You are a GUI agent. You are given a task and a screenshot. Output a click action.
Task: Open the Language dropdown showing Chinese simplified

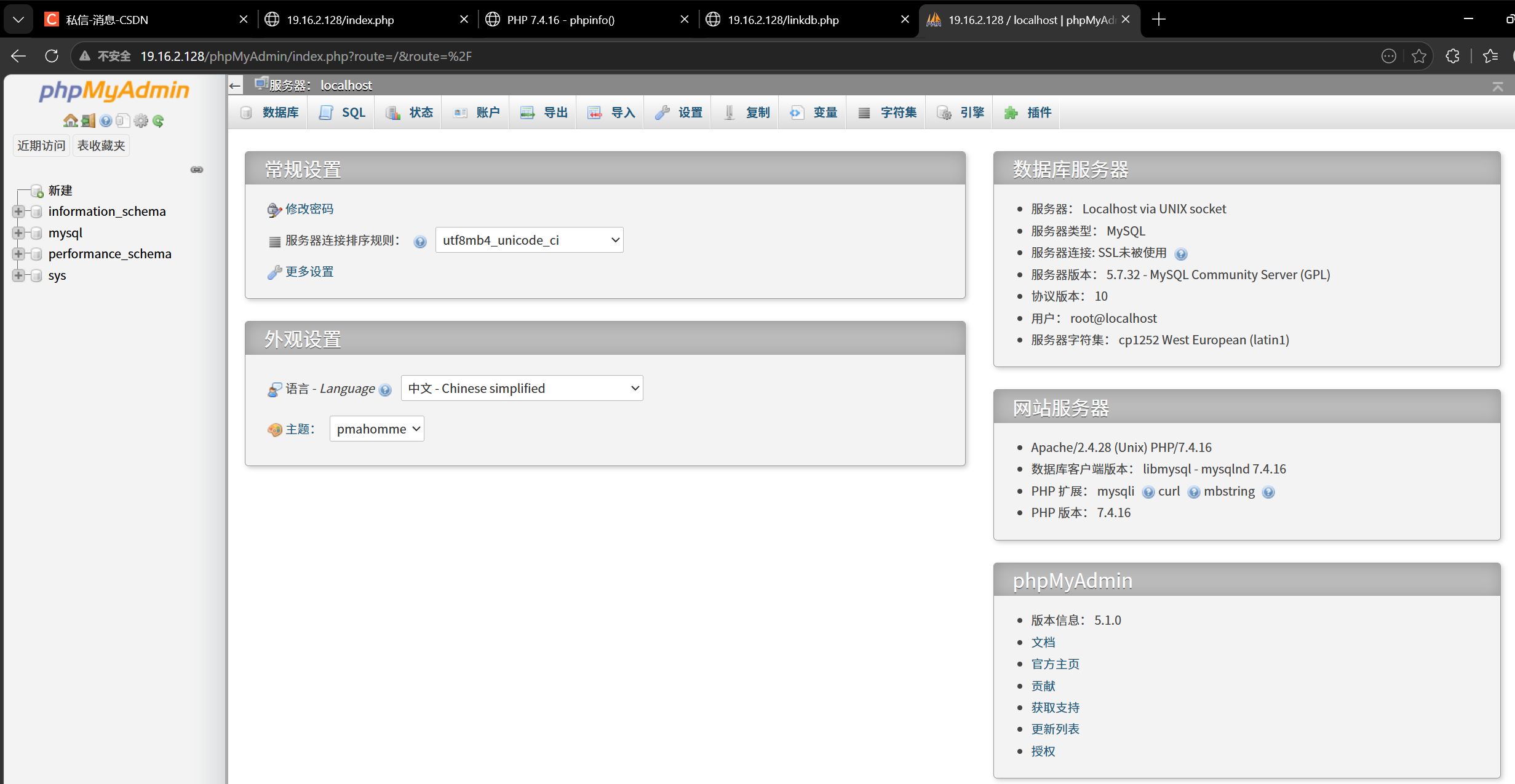pos(522,388)
